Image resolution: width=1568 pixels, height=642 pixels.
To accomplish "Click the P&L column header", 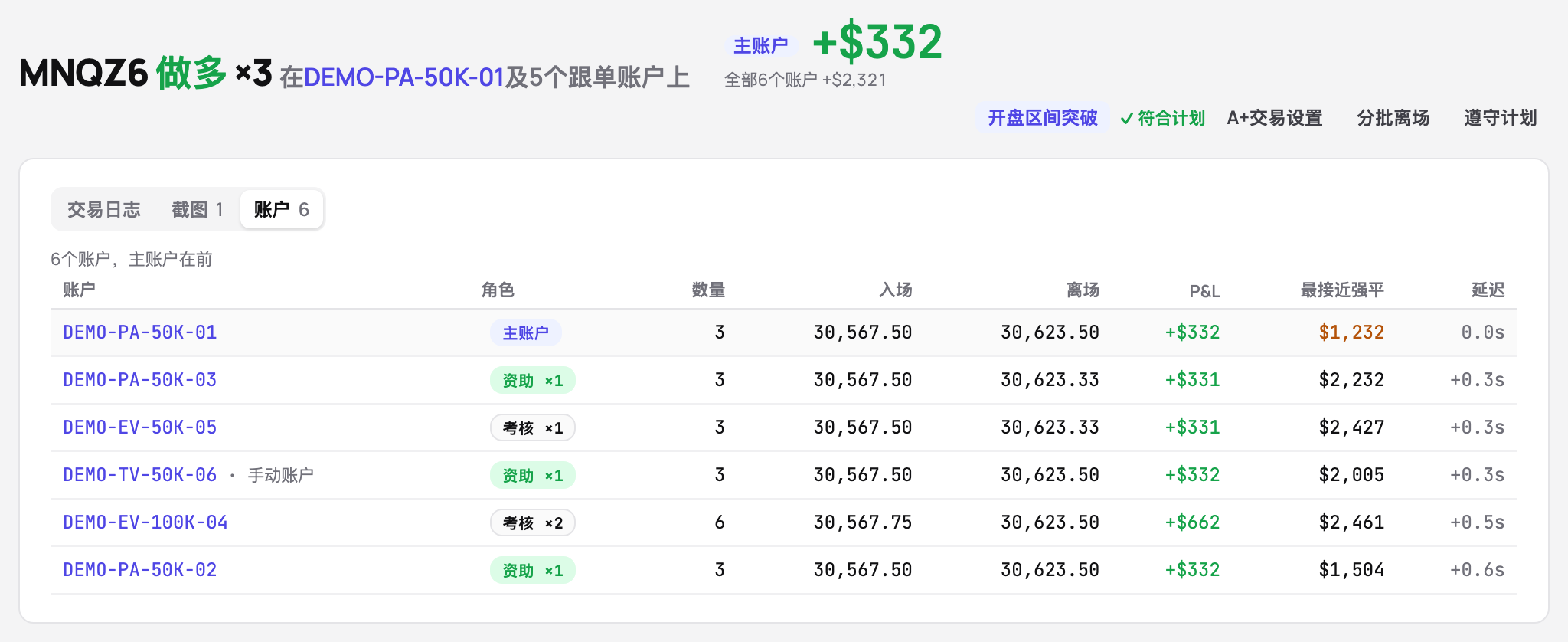I will point(1204,291).
